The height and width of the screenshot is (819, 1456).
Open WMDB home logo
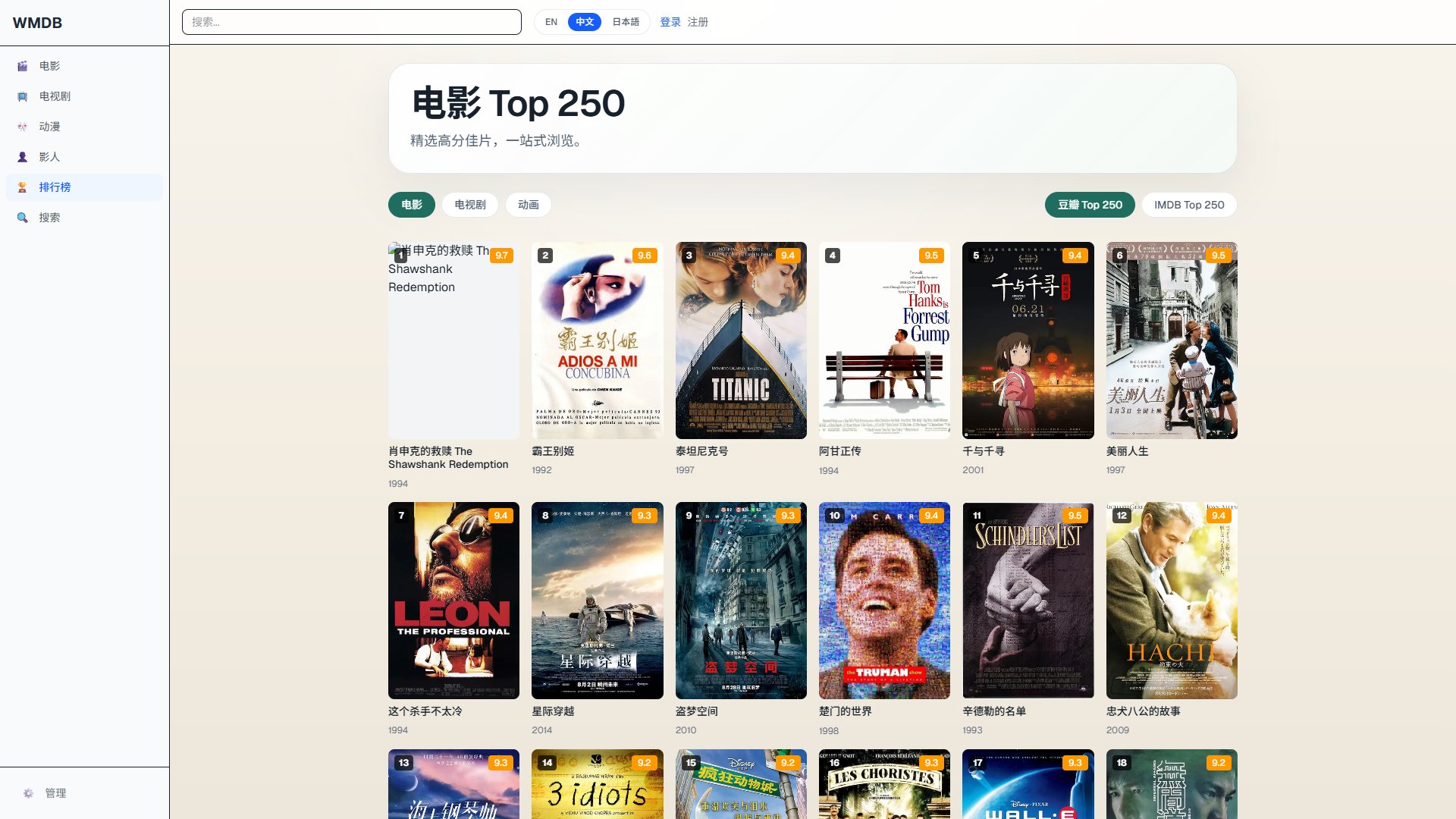click(38, 23)
